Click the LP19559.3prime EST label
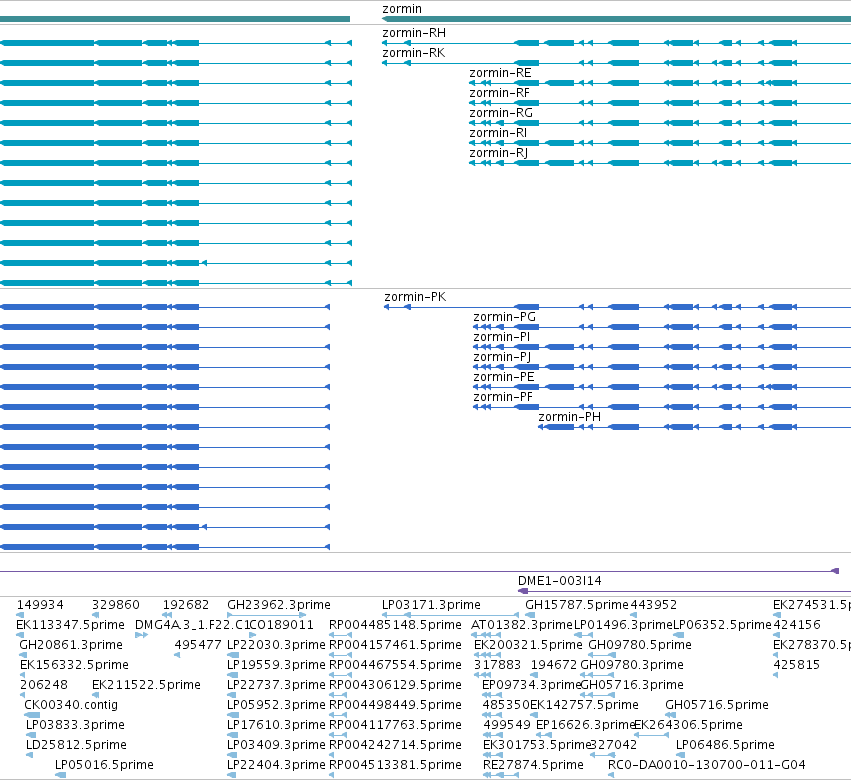This screenshot has width=851, height=780. 276,665
